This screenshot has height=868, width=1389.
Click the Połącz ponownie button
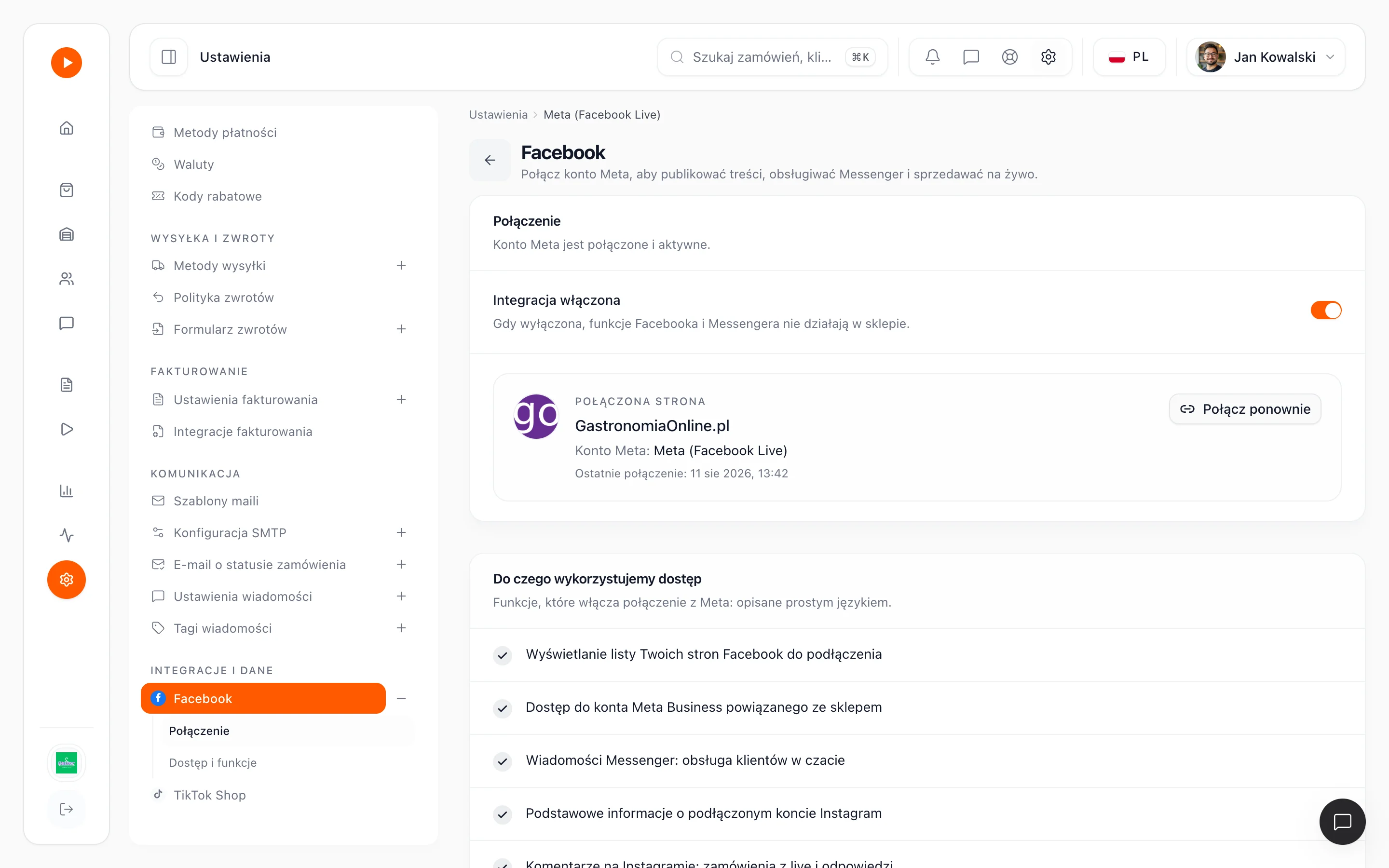(1245, 409)
